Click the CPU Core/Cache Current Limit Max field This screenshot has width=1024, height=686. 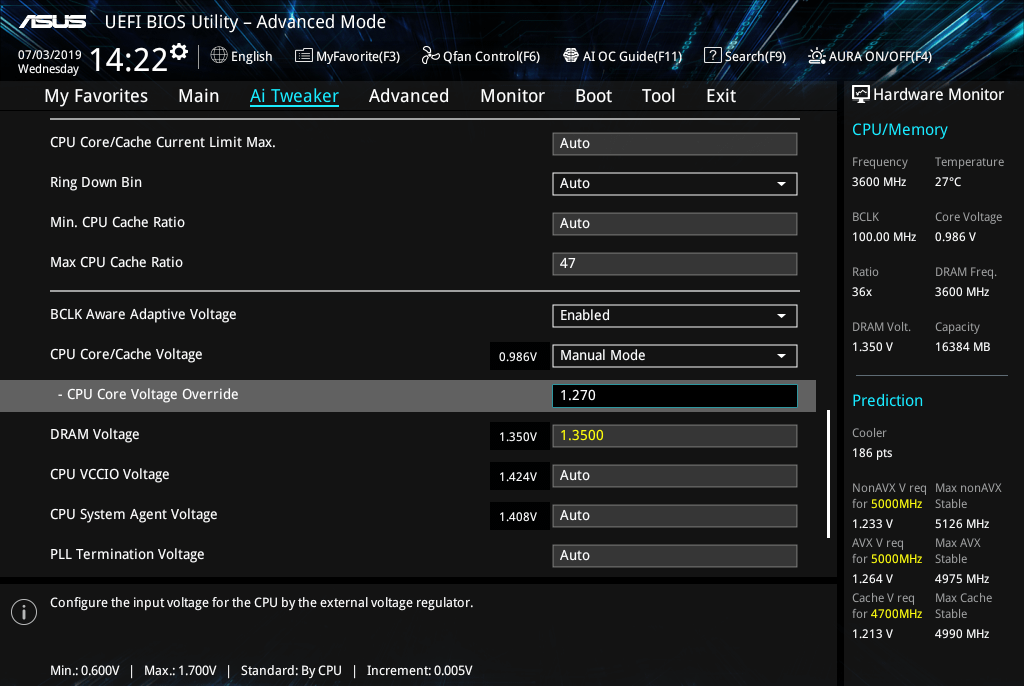(675, 144)
